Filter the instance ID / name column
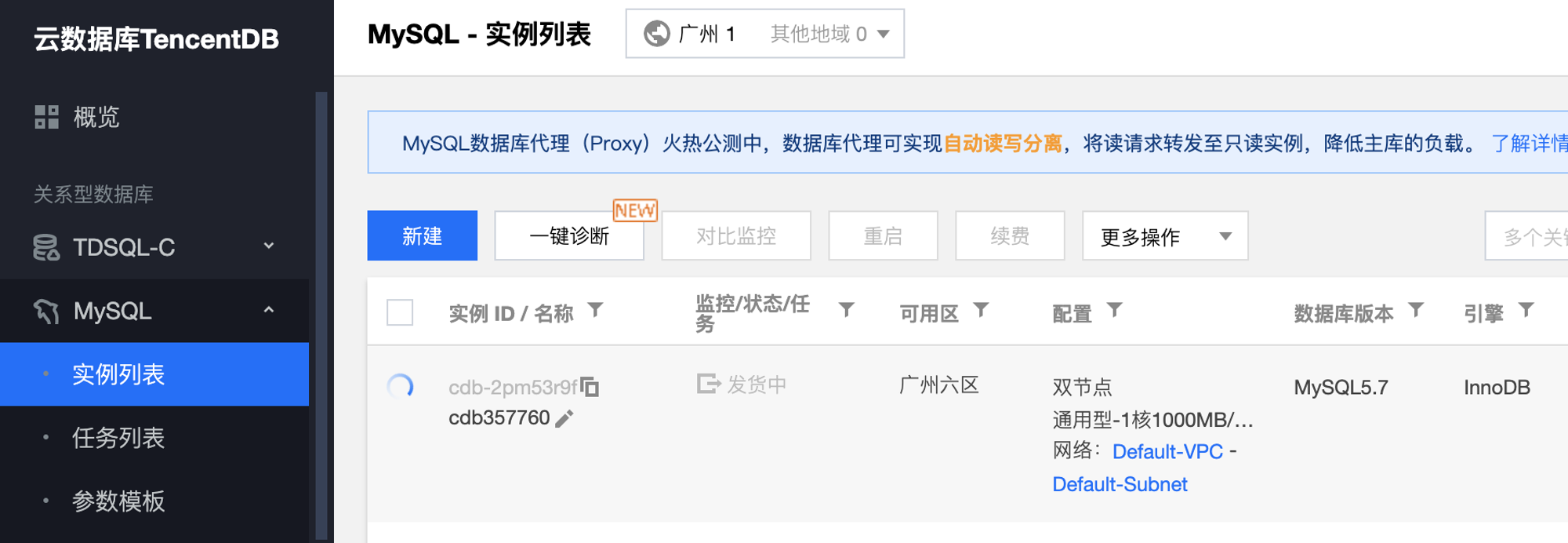 tap(596, 311)
